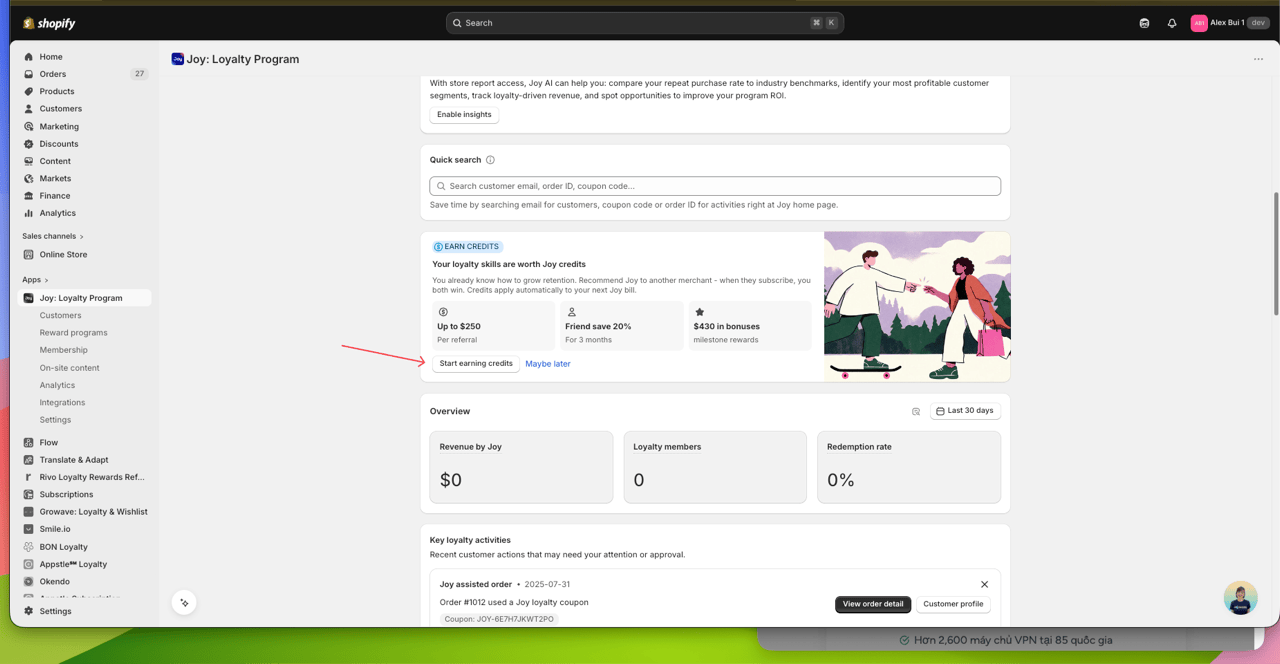The width and height of the screenshot is (1280, 664).
Task: Click the page vertical scrollbar
Action: click(1275, 254)
